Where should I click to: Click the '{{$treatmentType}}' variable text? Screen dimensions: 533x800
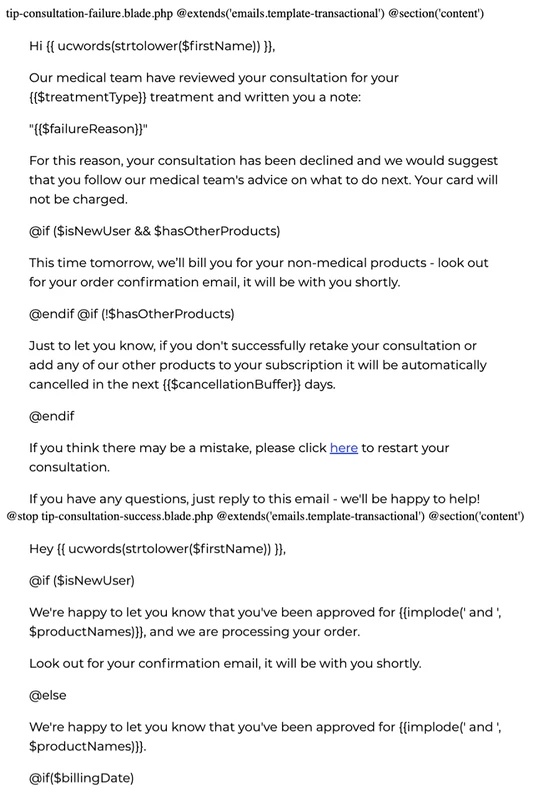(x=88, y=97)
